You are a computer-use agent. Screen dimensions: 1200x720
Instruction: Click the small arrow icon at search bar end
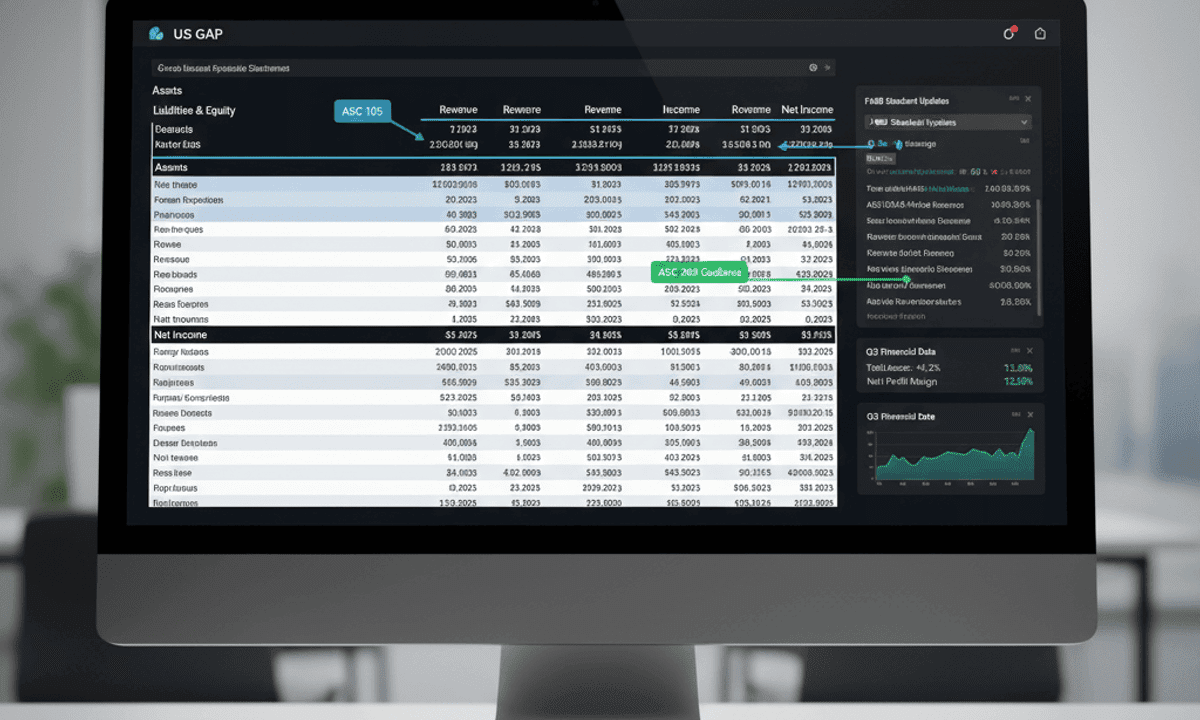(x=827, y=68)
